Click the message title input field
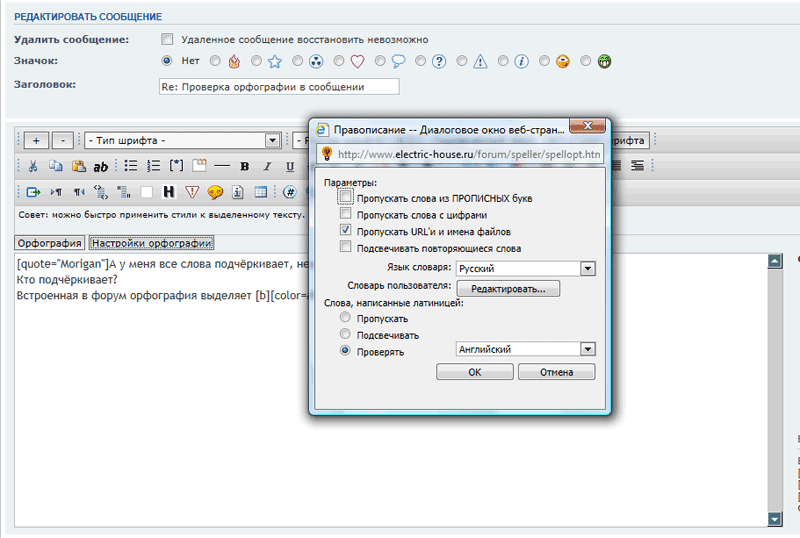The image size is (800, 538). (x=278, y=86)
